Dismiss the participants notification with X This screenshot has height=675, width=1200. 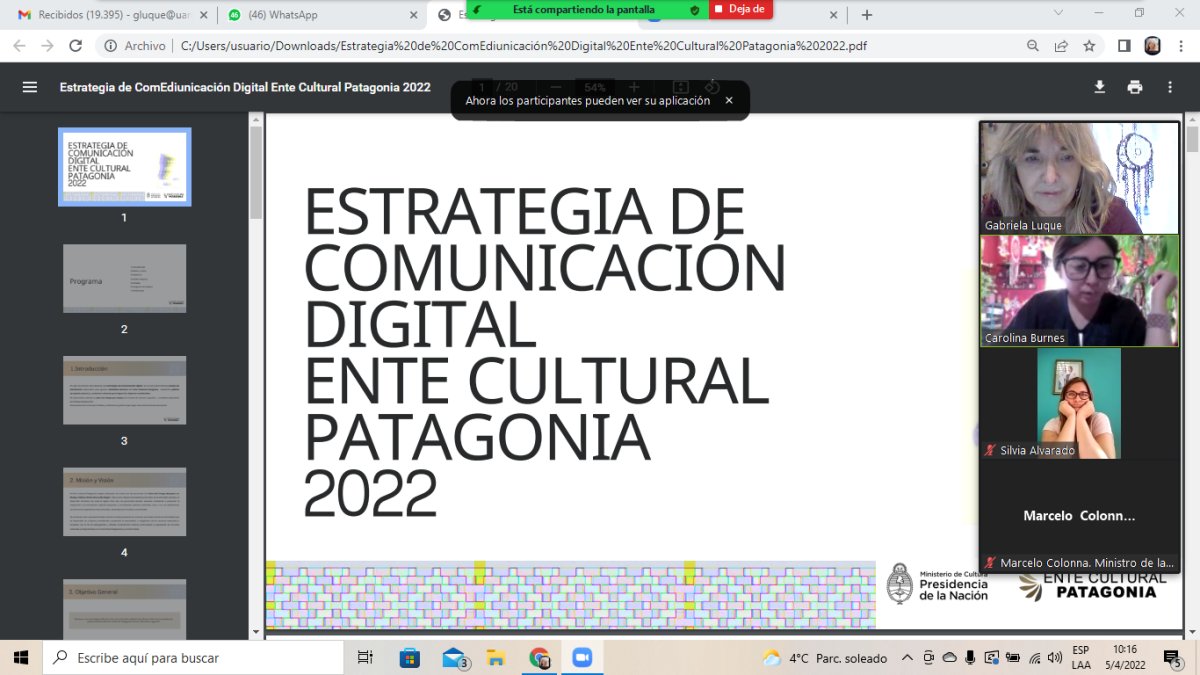(x=729, y=100)
